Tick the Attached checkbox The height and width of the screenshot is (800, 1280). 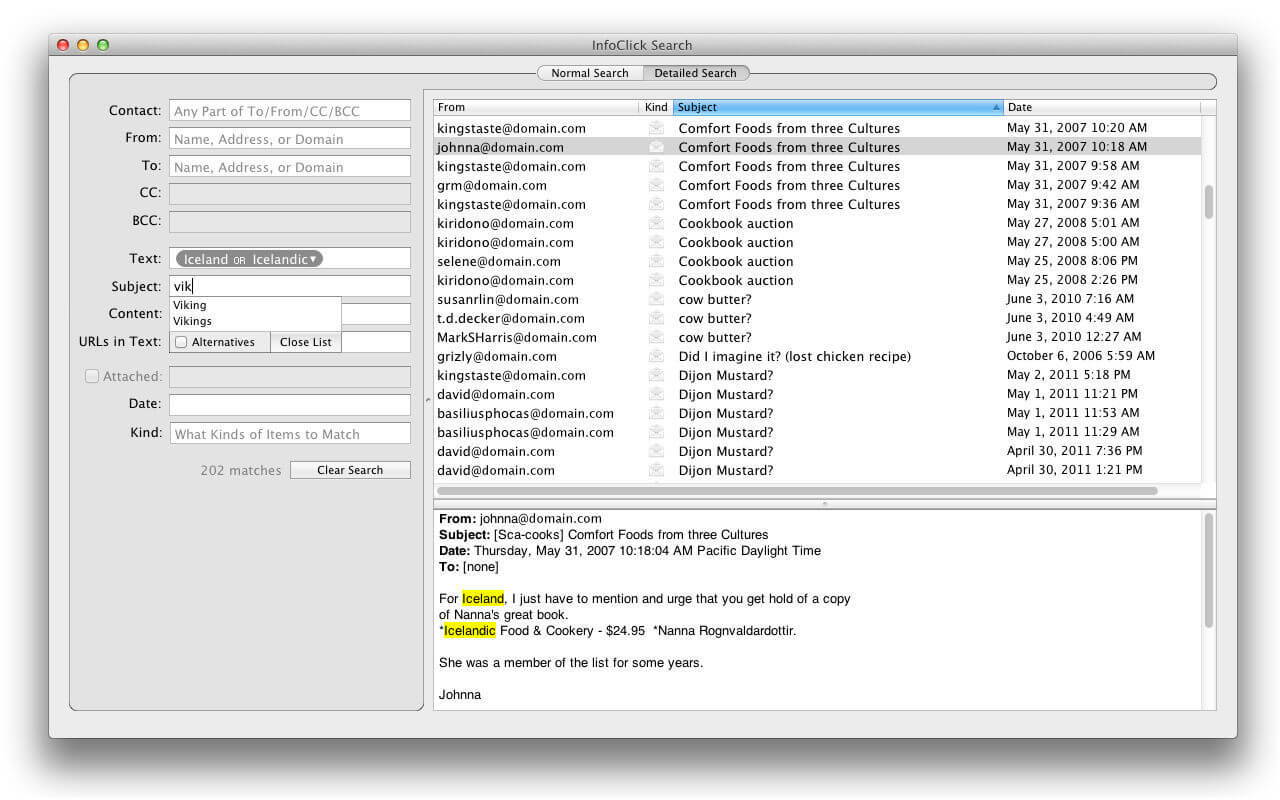[x=92, y=377]
